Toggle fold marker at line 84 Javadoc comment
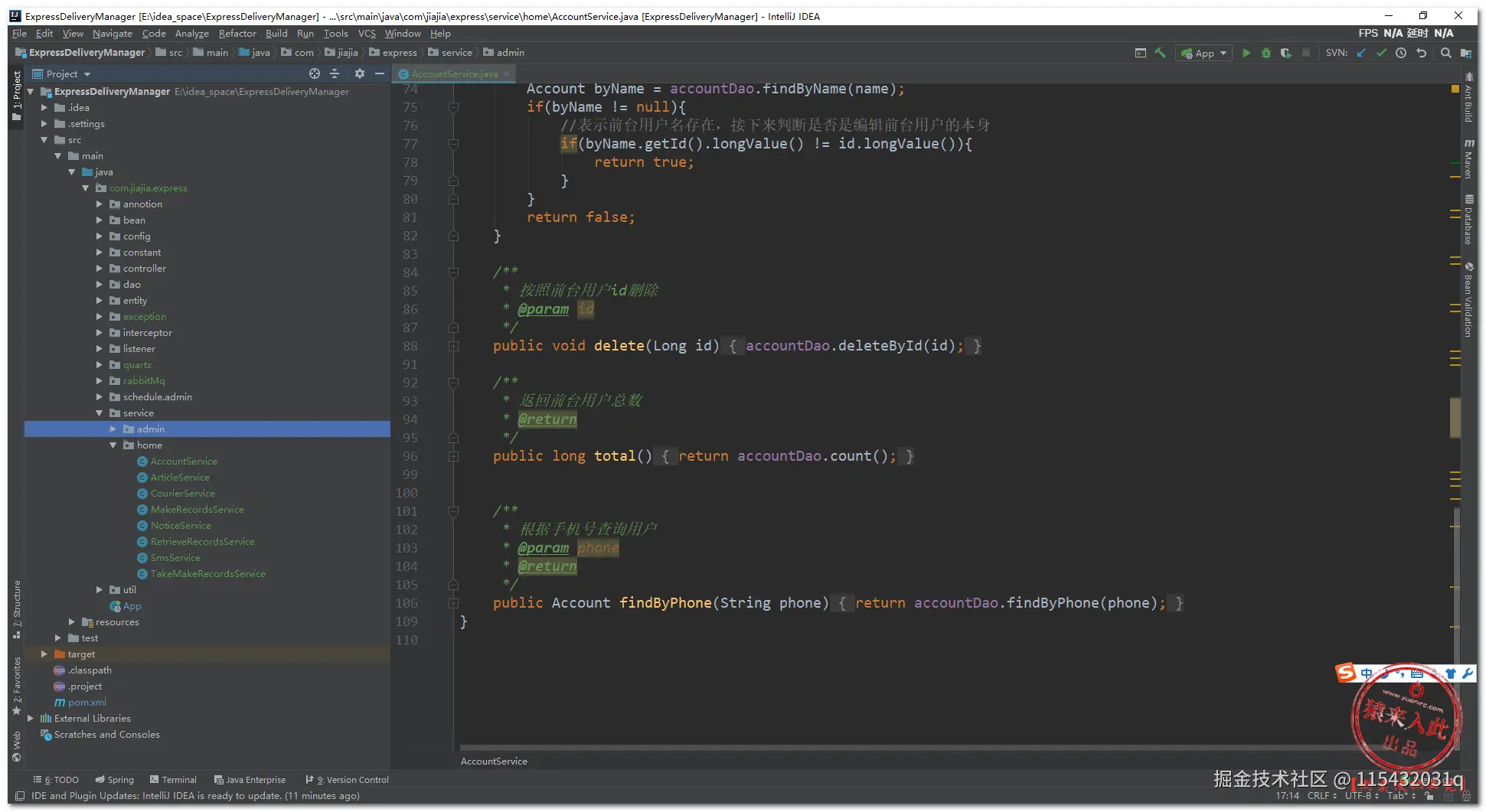1486x812 pixels. coord(453,272)
